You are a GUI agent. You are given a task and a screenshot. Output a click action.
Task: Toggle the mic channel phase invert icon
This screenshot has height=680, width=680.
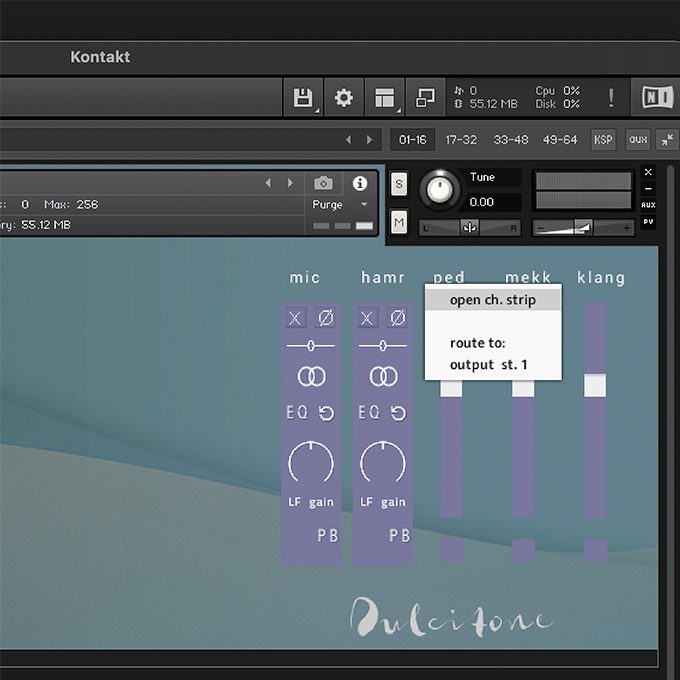(x=326, y=318)
